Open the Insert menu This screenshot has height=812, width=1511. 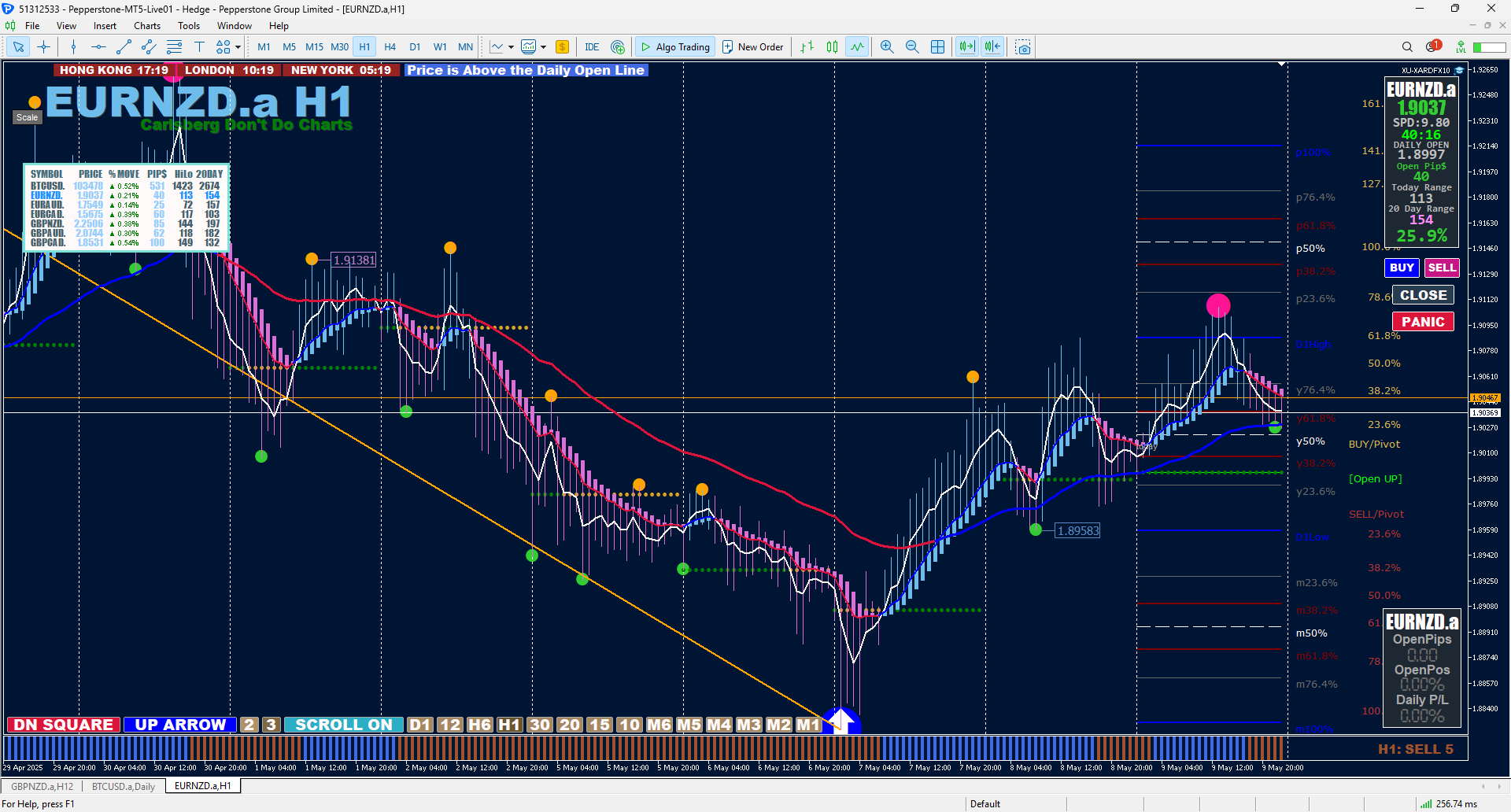click(105, 26)
